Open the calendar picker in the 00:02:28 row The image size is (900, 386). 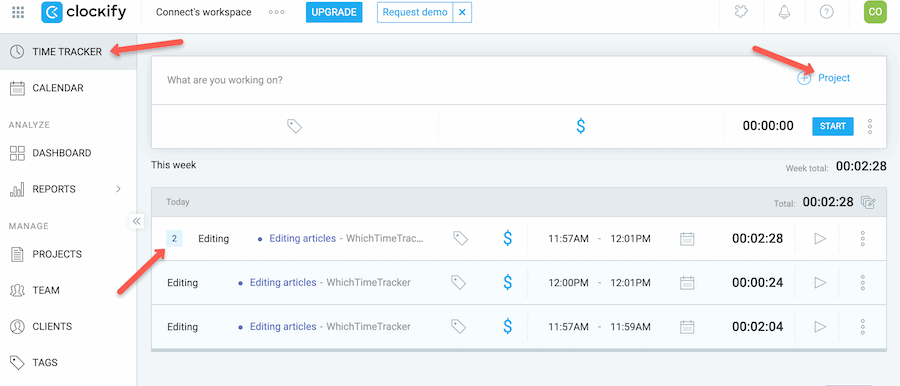pyautogui.click(x=687, y=238)
